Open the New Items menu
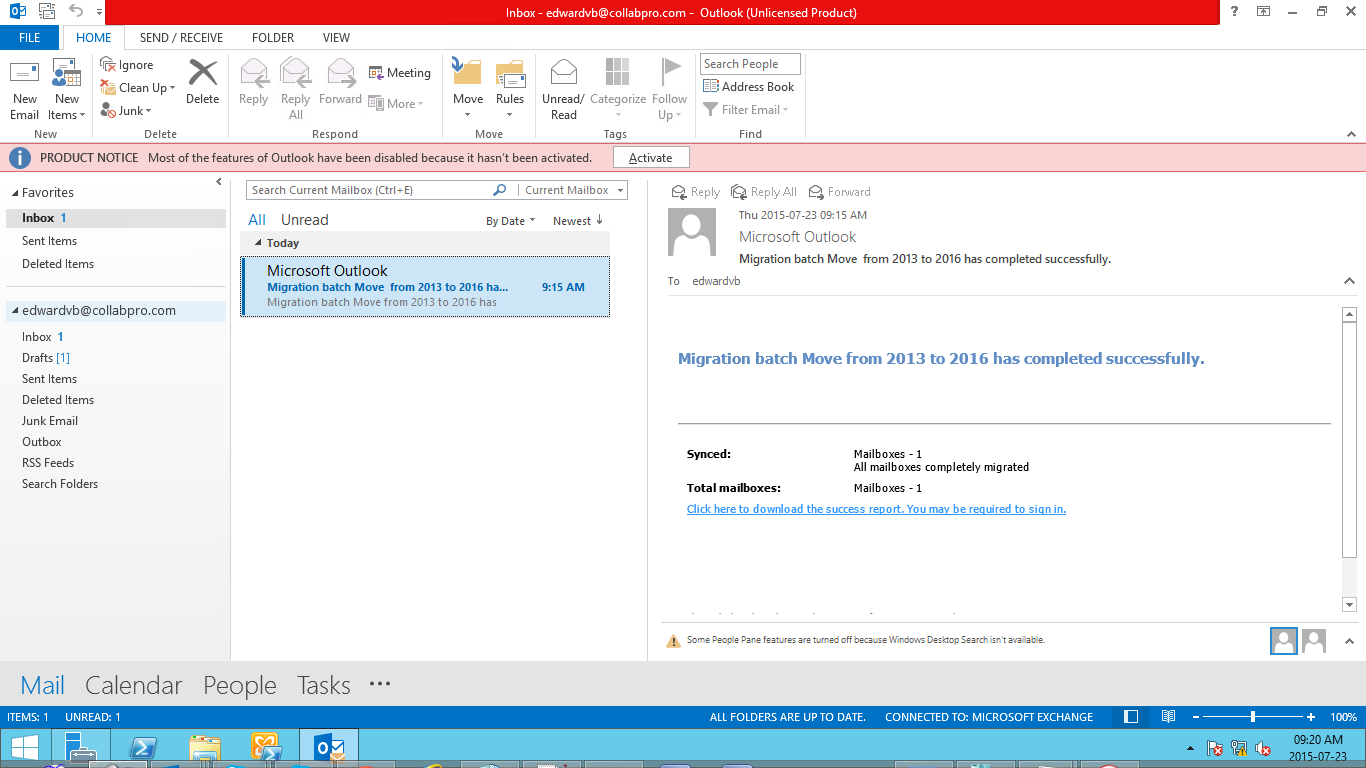Image resolution: width=1366 pixels, height=768 pixels. click(x=67, y=90)
